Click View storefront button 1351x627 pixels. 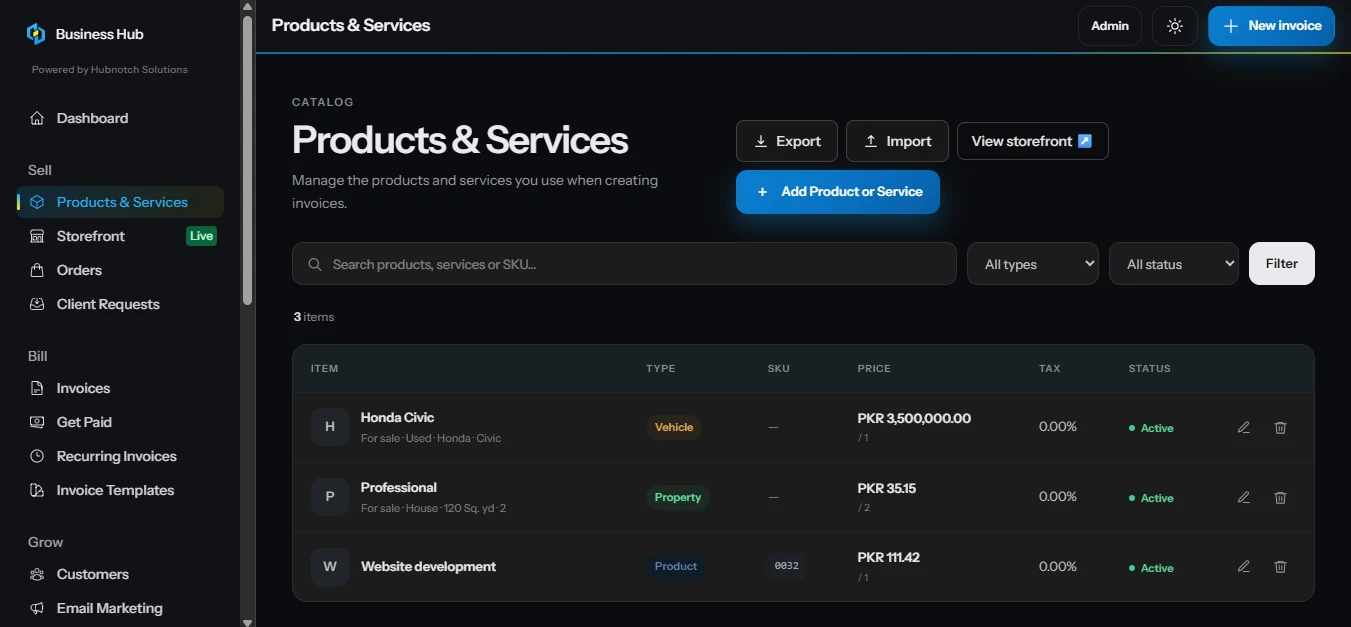pyautogui.click(x=1033, y=141)
